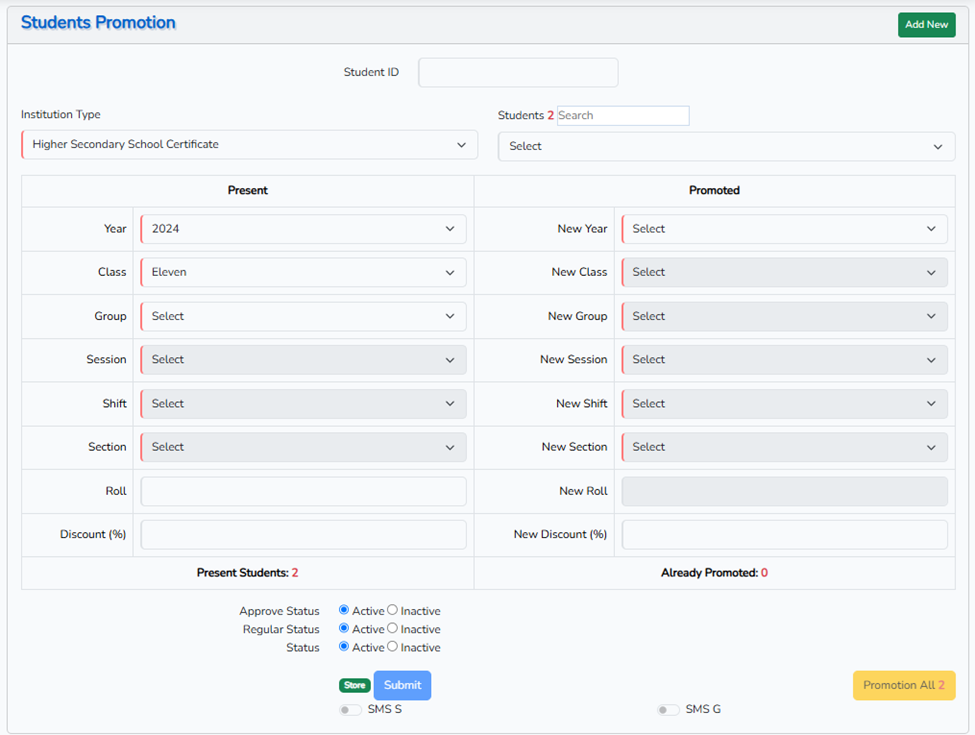Toggle the SMS S switch

350,710
